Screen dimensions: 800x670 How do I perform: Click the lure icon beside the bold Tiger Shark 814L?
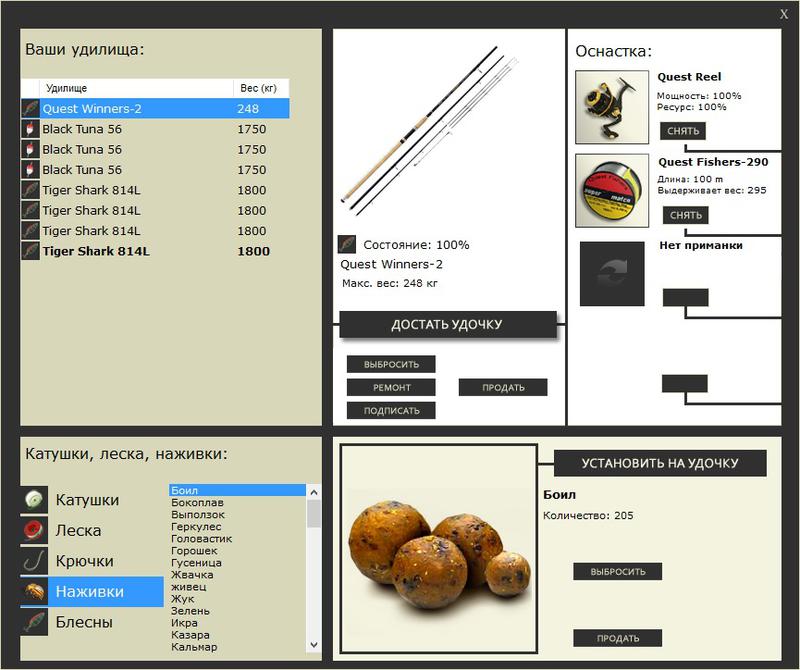coord(31,251)
